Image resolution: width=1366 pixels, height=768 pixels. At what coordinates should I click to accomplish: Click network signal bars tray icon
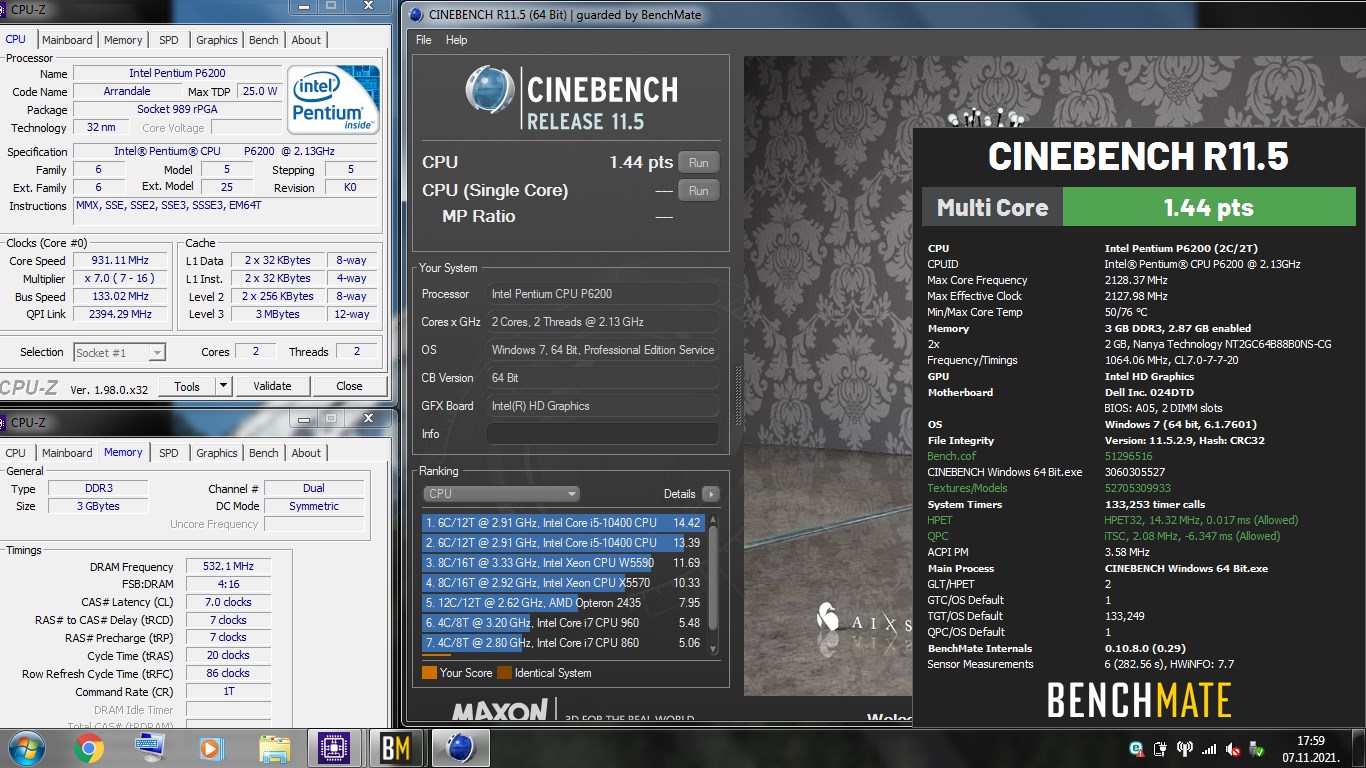[x=1209, y=748]
